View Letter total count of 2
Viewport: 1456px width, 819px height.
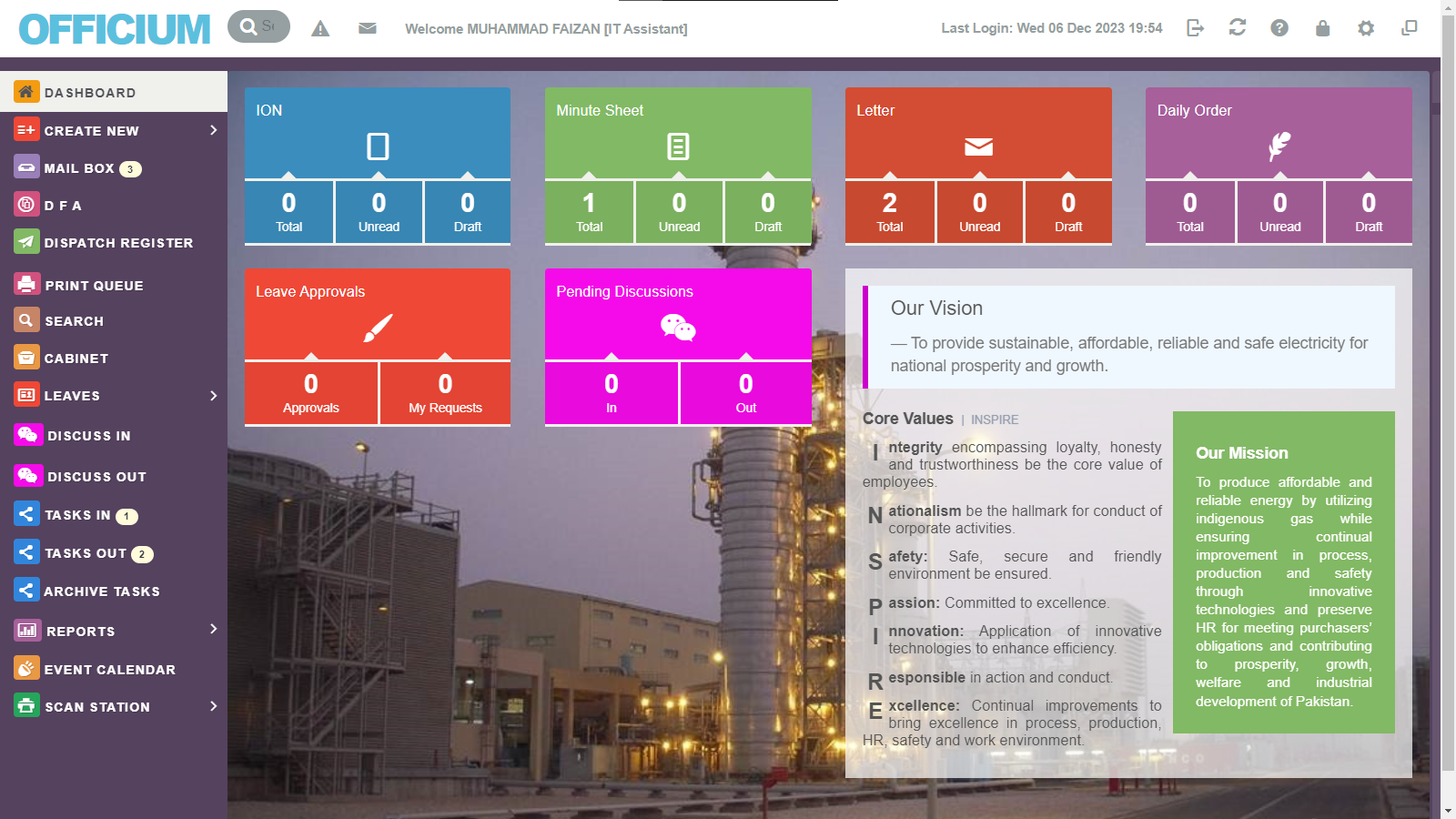coord(889,212)
